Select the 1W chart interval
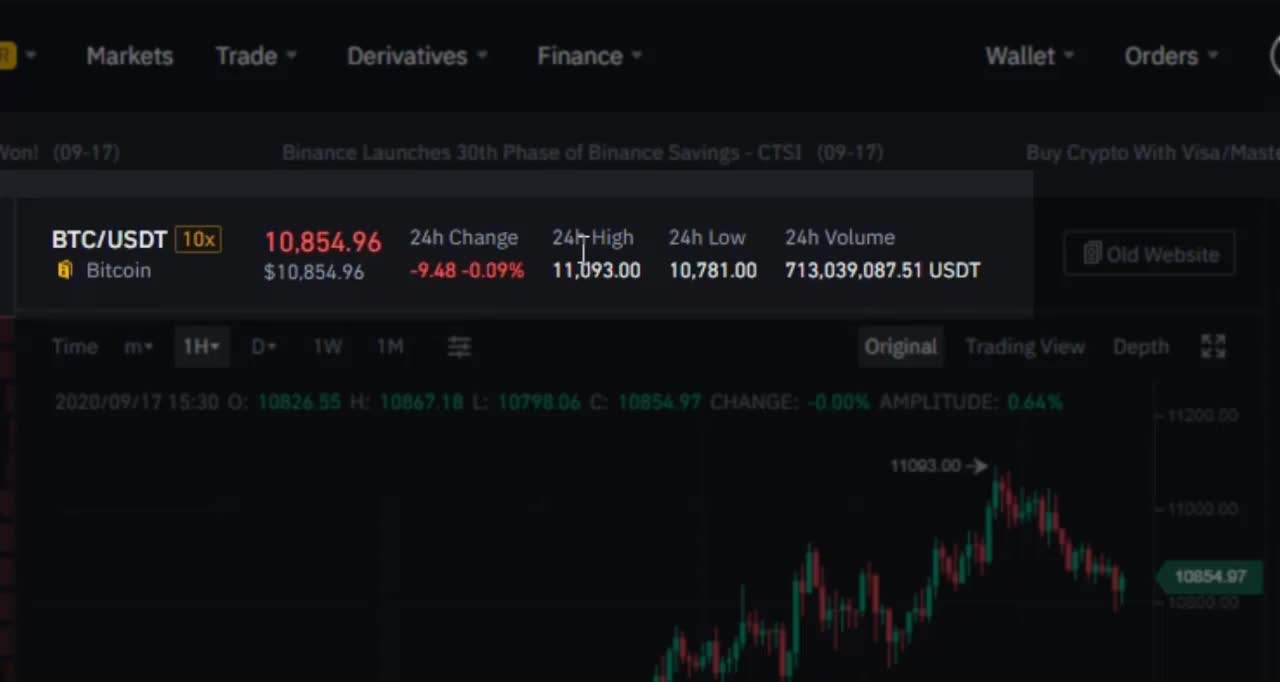This screenshot has height=682, width=1280. pos(327,347)
